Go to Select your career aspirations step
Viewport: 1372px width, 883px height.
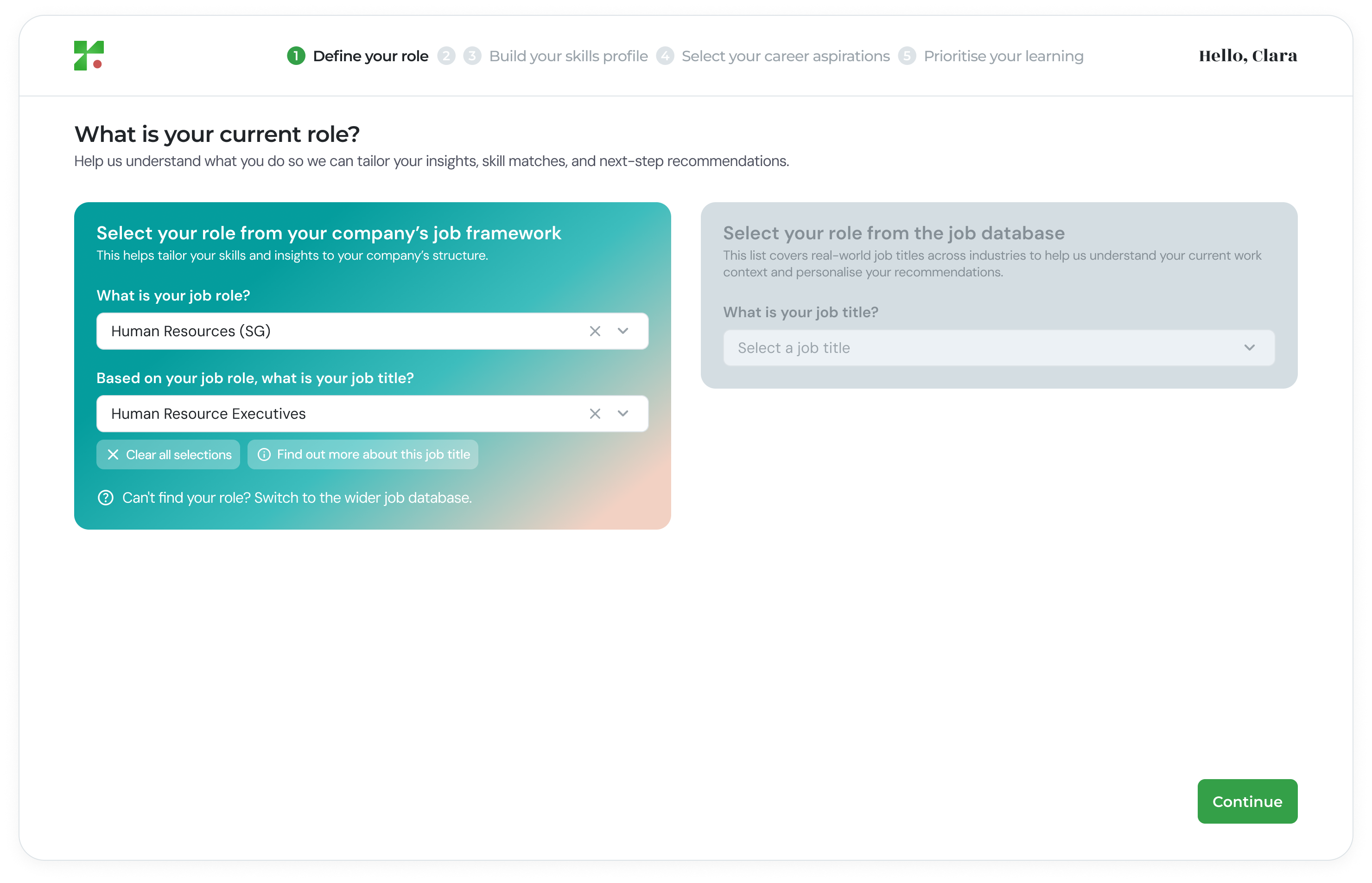coord(785,56)
